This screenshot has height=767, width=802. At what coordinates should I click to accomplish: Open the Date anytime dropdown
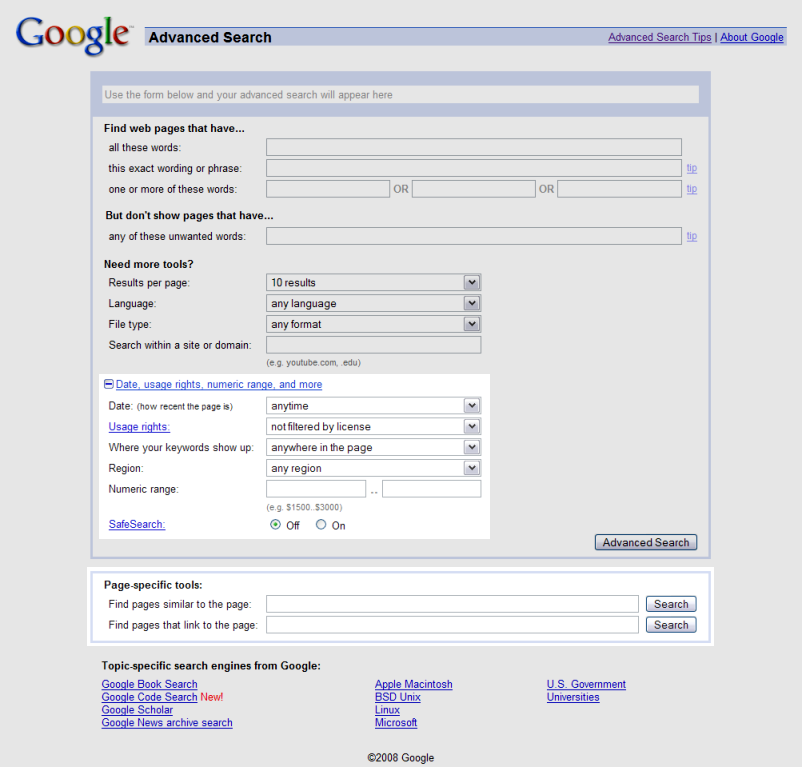click(x=373, y=405)
